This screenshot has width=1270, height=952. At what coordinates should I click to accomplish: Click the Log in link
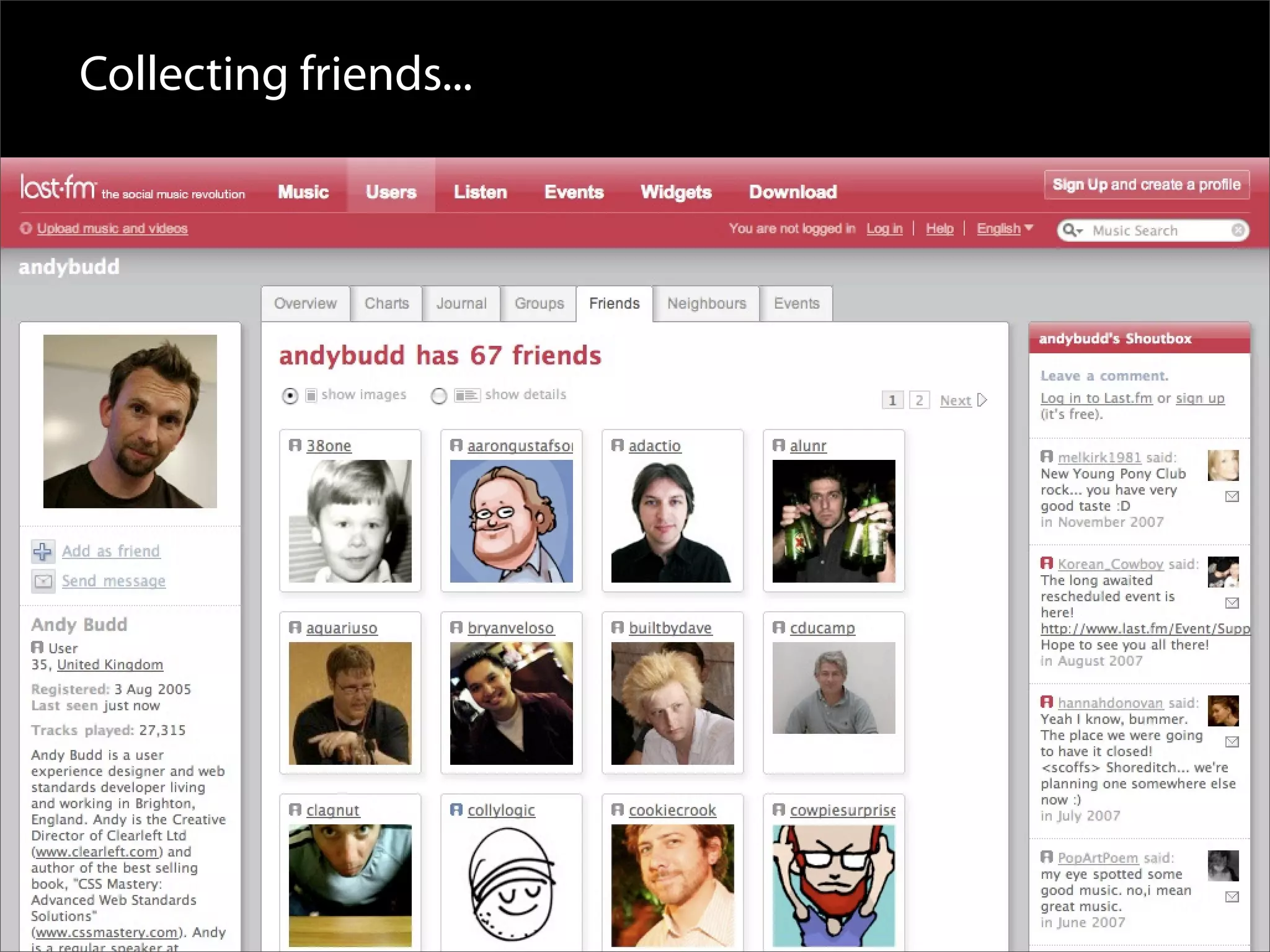click(x=884, y=229)
